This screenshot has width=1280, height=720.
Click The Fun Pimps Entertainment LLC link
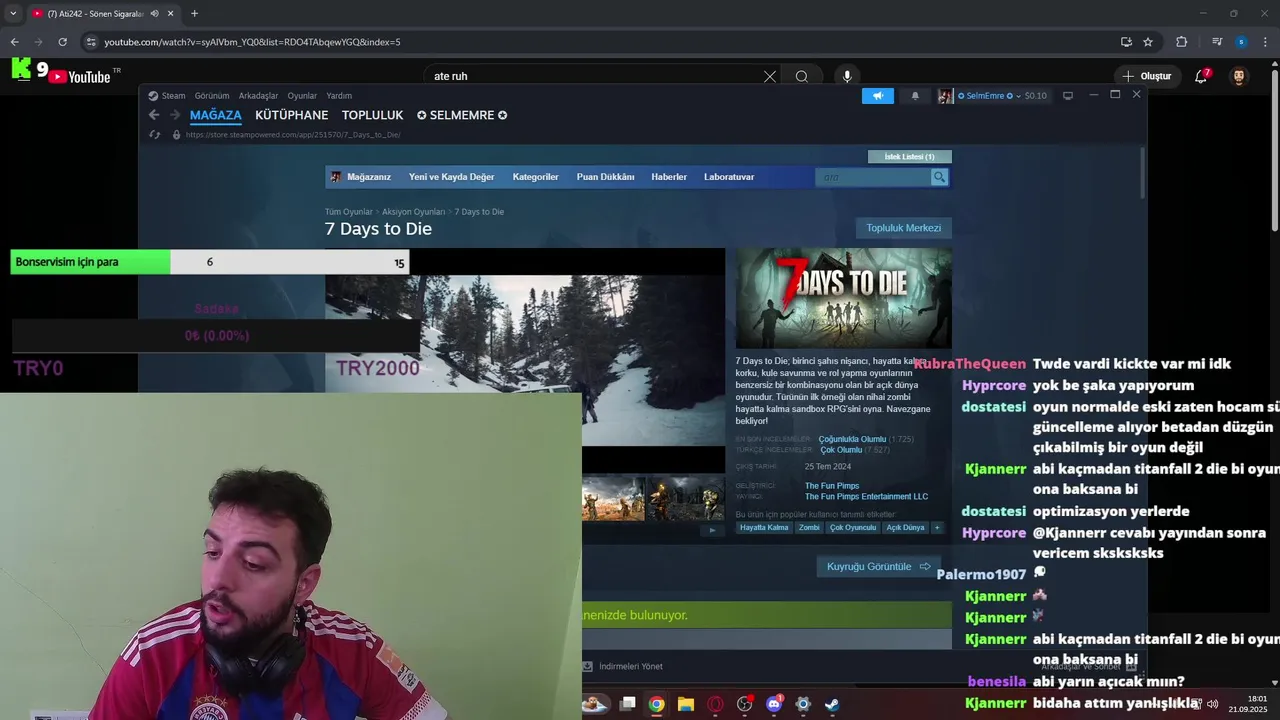[866, 496]
